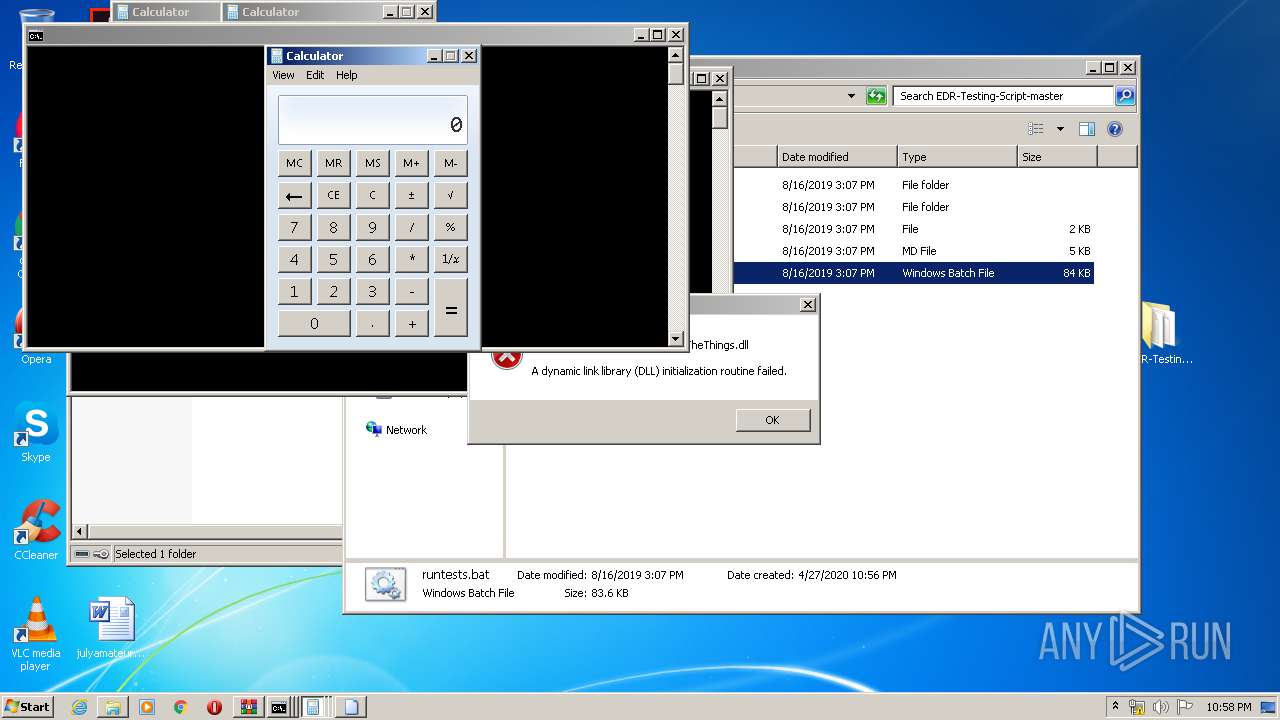Image resolution: width=1280 pixels, height=720 pixels.
Task: Switch to the command prompt taskbar button
Action: click(280, 707)
